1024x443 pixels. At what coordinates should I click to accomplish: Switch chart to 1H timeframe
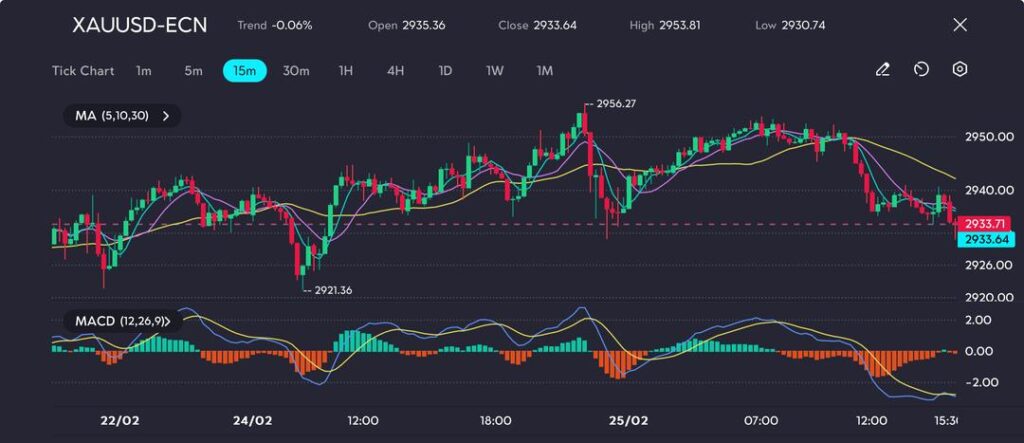346,71
